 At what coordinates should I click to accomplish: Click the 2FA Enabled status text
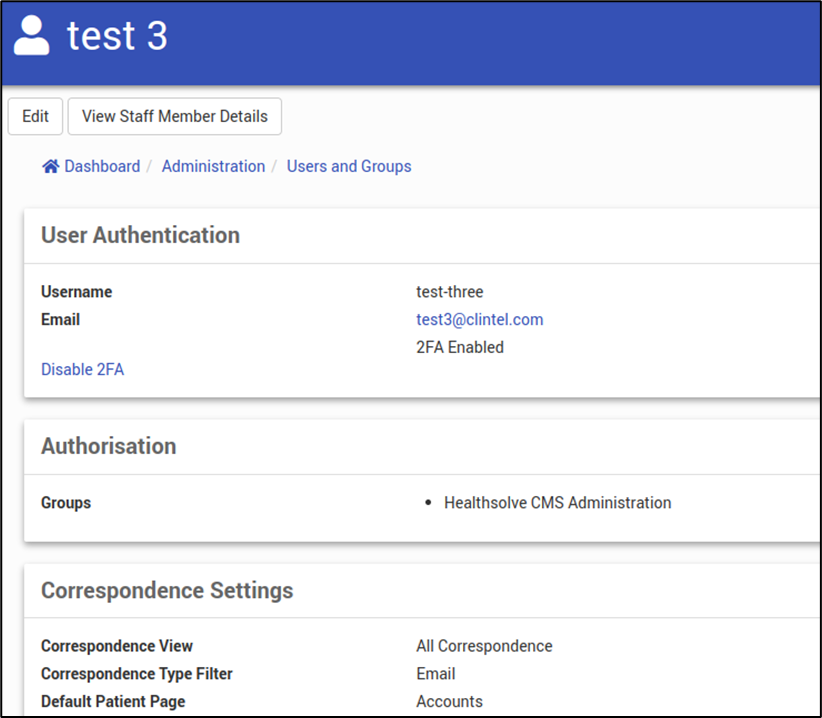(459, 348)
